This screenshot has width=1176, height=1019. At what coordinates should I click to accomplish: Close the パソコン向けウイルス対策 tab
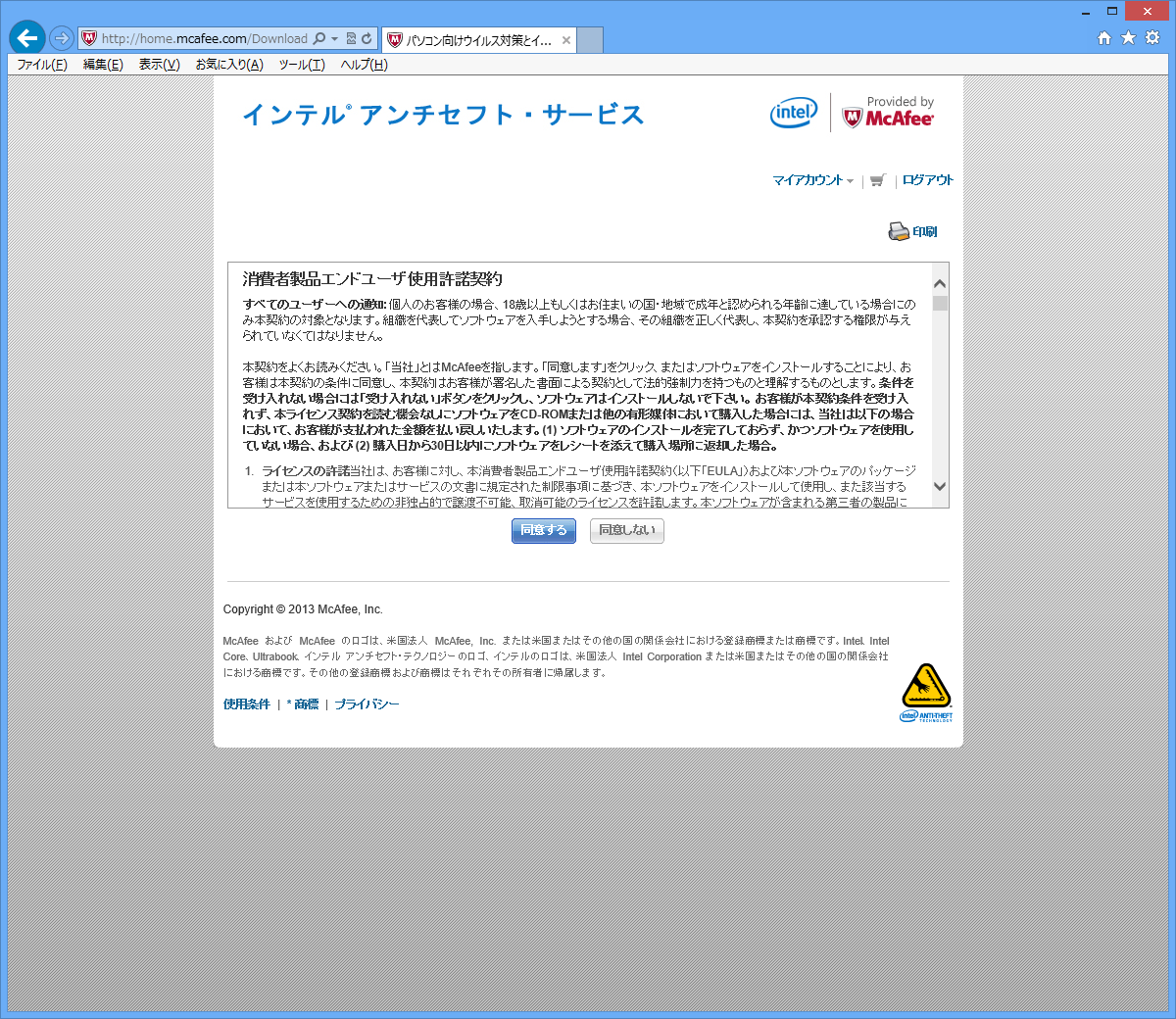(565, 40)
